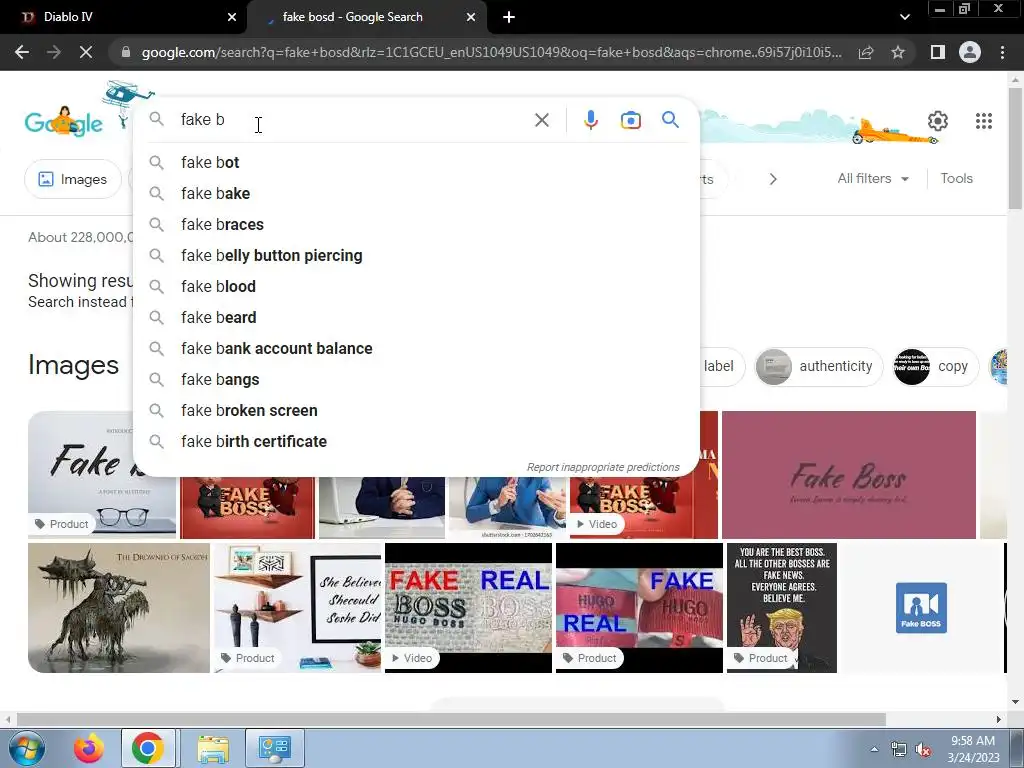The height and width of the screenshot is (768, 1024).
Task: Open the Control Panel taskbar icon
Action: [x=274, y=748]
